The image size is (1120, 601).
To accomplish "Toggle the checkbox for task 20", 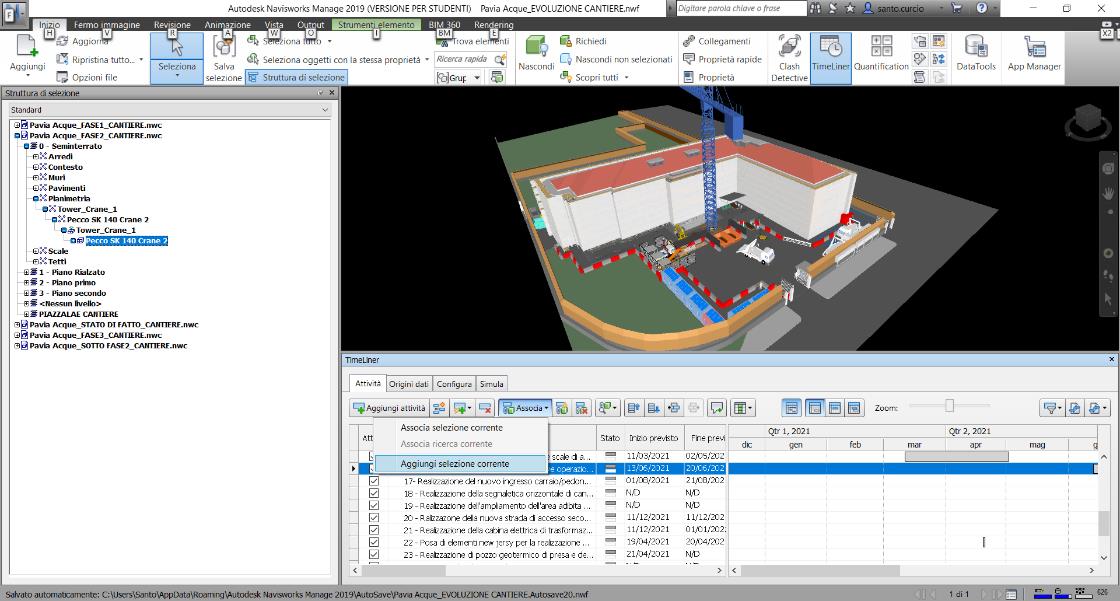I will [x=374, y=518].
